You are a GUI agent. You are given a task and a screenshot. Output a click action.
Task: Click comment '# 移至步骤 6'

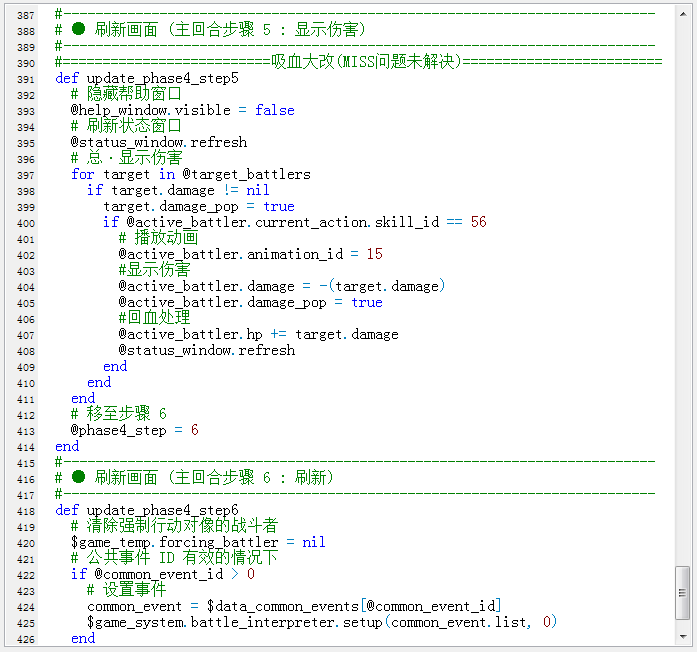tap(119, 414)
